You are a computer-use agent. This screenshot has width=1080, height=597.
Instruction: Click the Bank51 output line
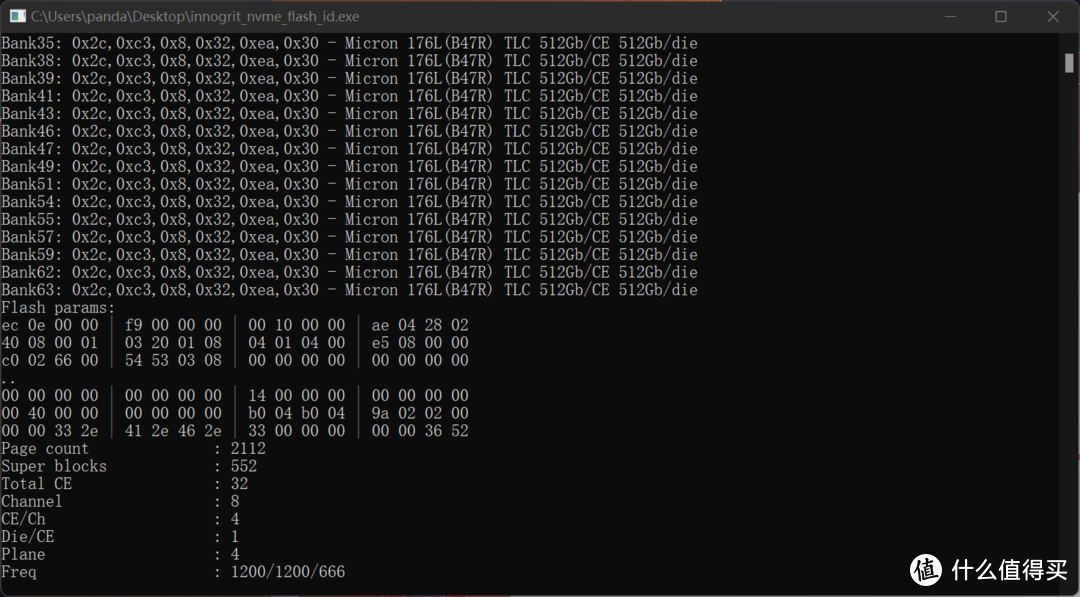349,184
